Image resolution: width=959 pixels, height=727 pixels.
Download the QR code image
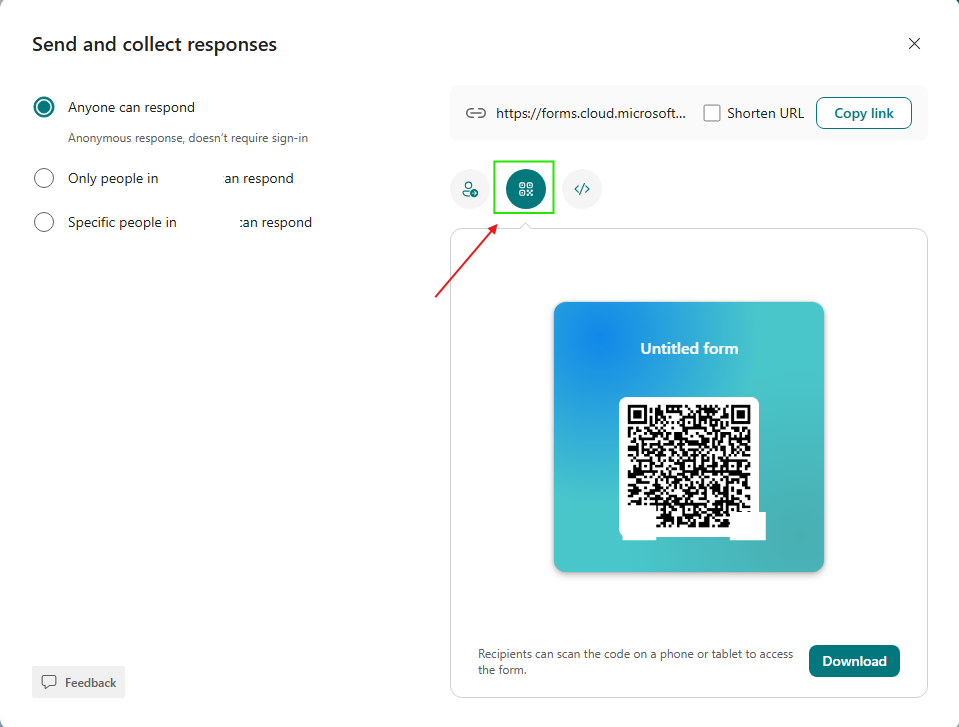click(x=854, y=661)
